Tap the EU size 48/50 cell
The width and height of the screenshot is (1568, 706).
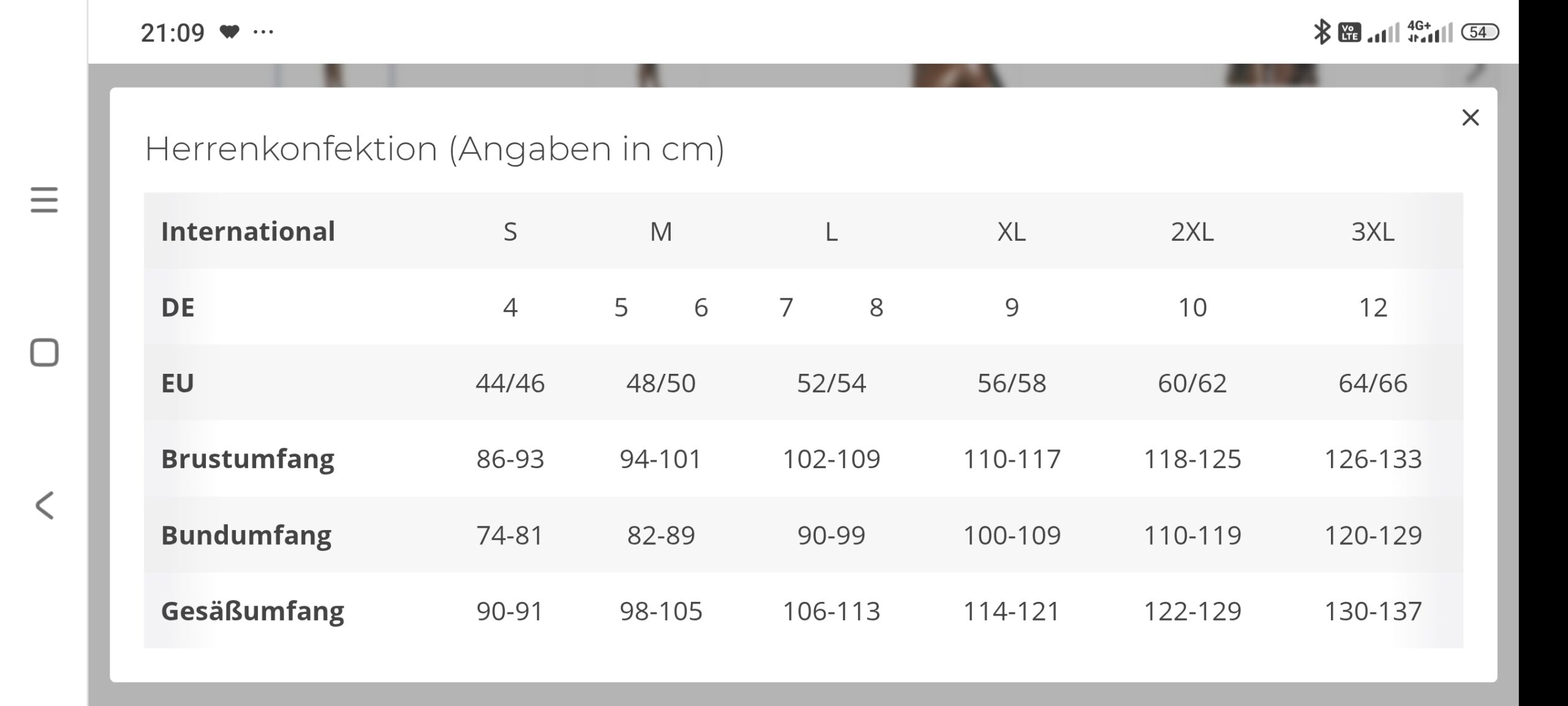(661, 383)
